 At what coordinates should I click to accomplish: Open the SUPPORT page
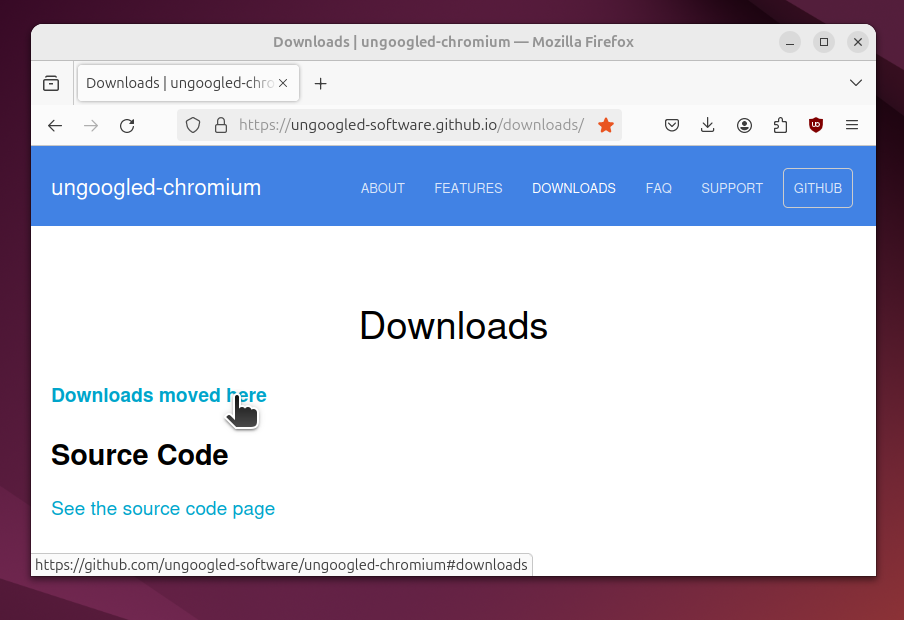click(732, 188)
